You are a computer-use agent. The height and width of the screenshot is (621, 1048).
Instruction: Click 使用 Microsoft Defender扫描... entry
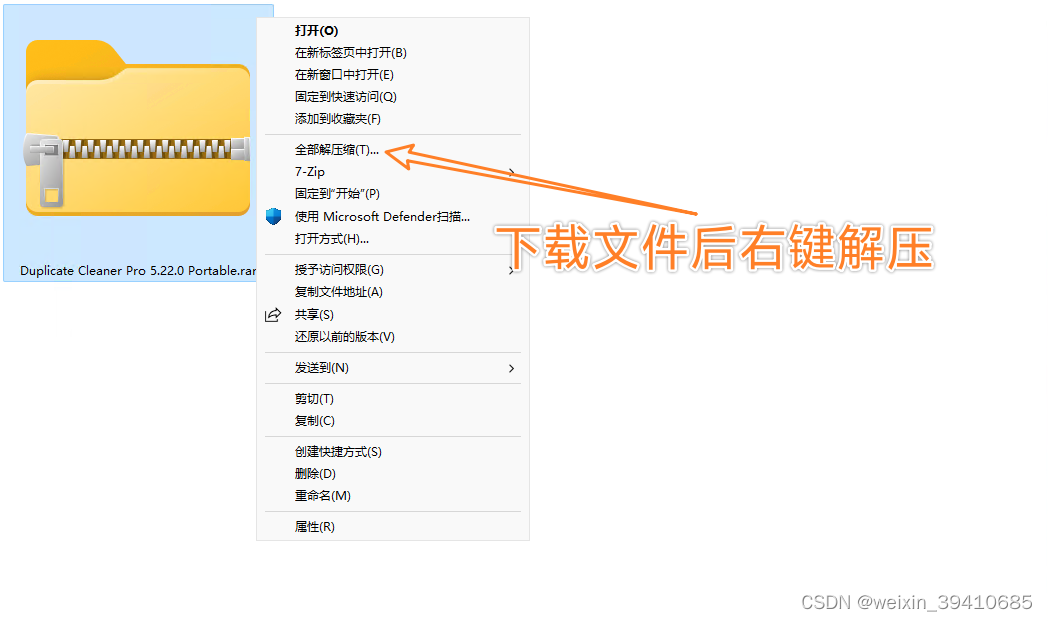(382, 217)
